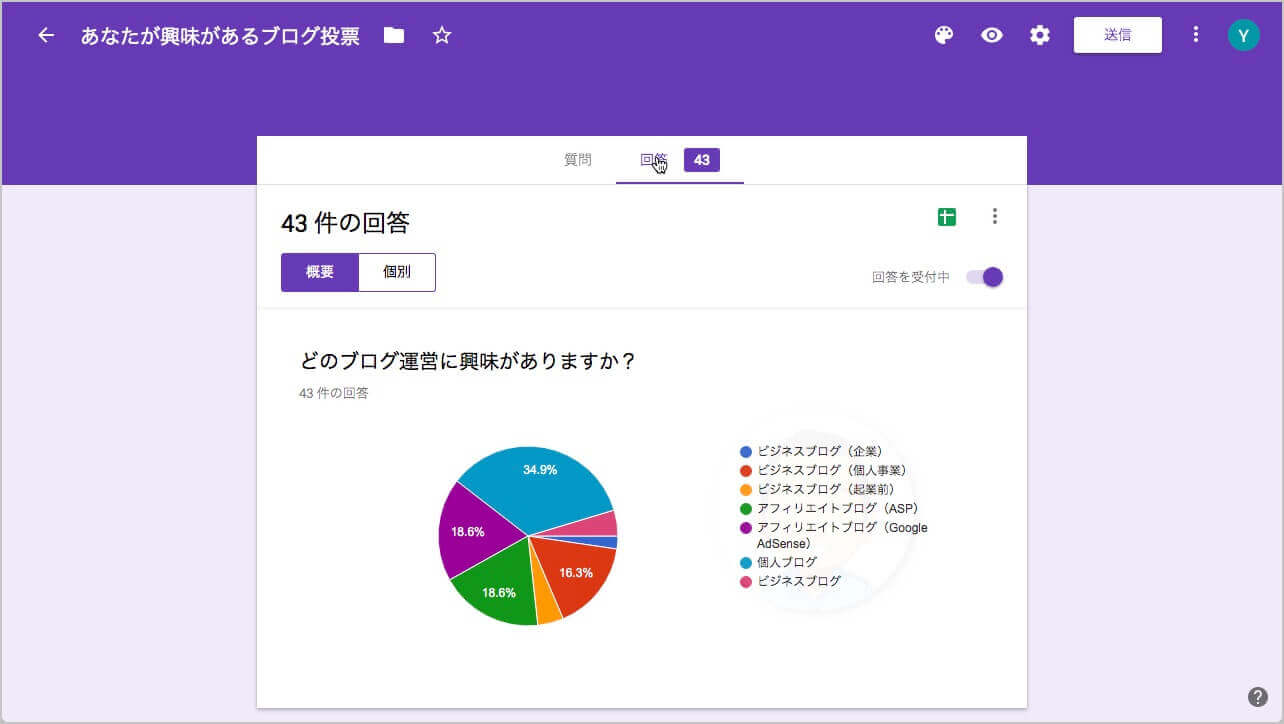
Task: Click the green 18.6% pie slice
Action: point(498,585)
